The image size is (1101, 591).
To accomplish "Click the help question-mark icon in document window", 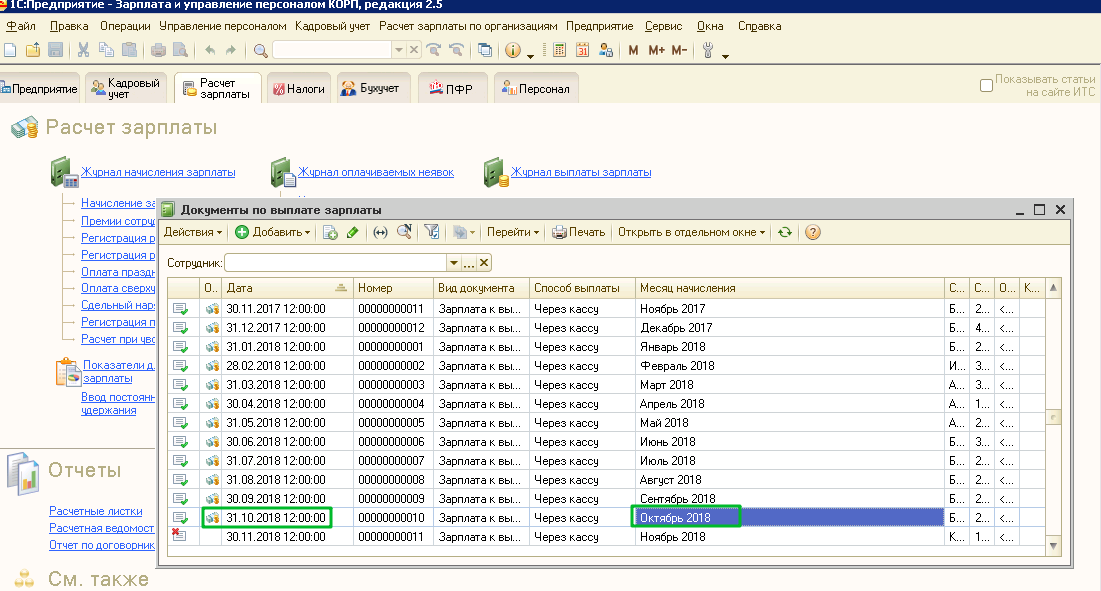I will tap(812, 232).
